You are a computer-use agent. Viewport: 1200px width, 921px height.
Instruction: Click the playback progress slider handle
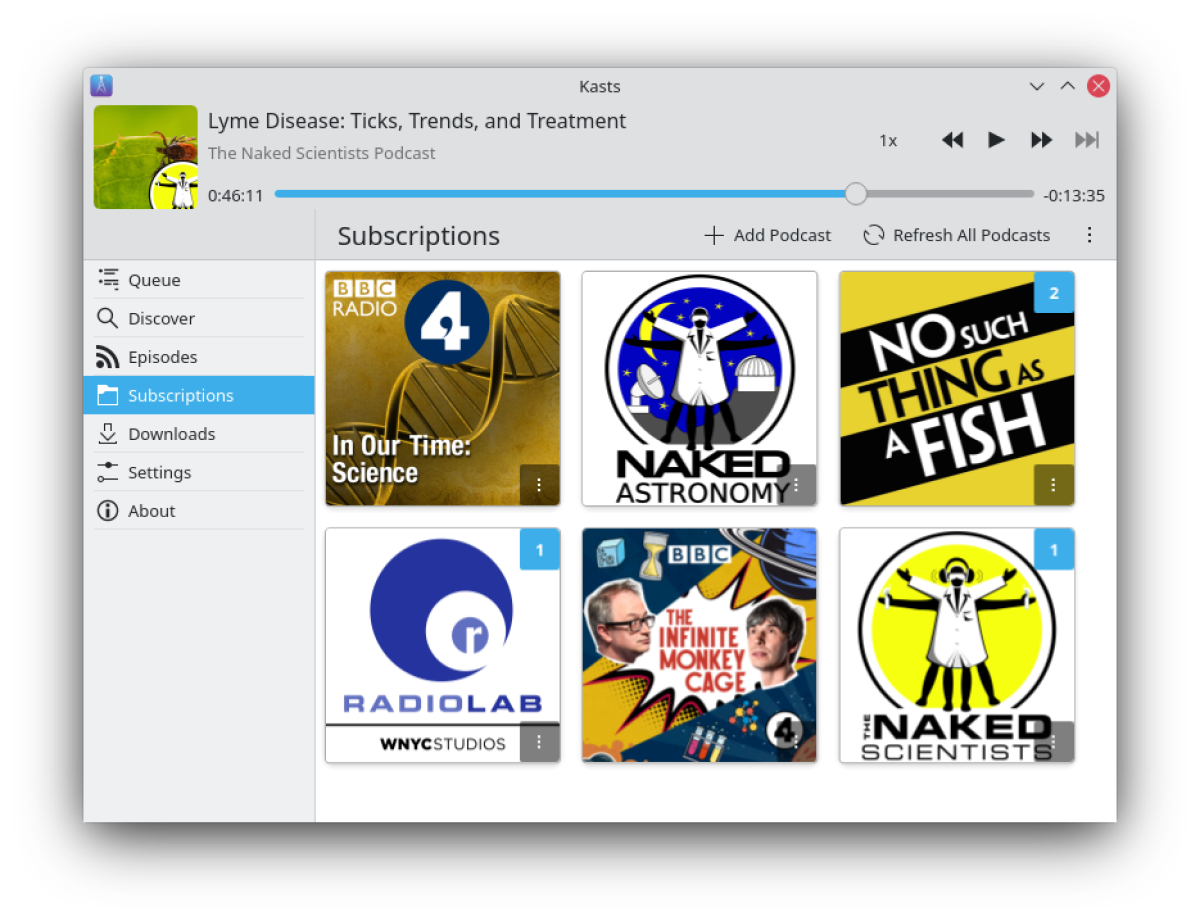point(856,194)
